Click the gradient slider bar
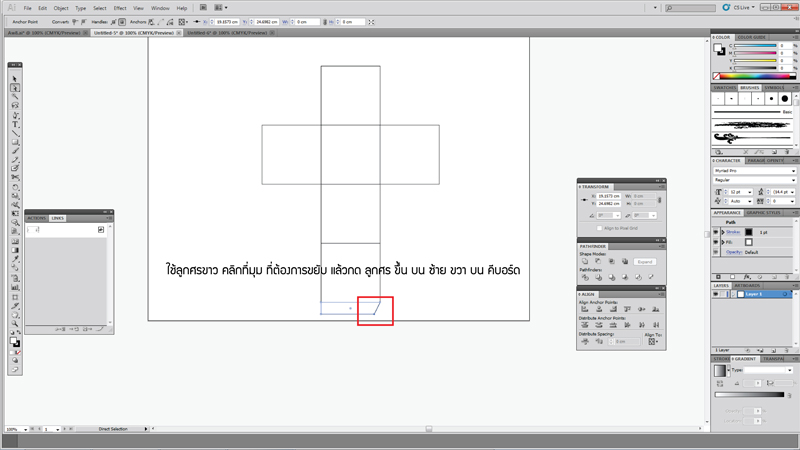This screenshot has width=800, height=450. 749,394
